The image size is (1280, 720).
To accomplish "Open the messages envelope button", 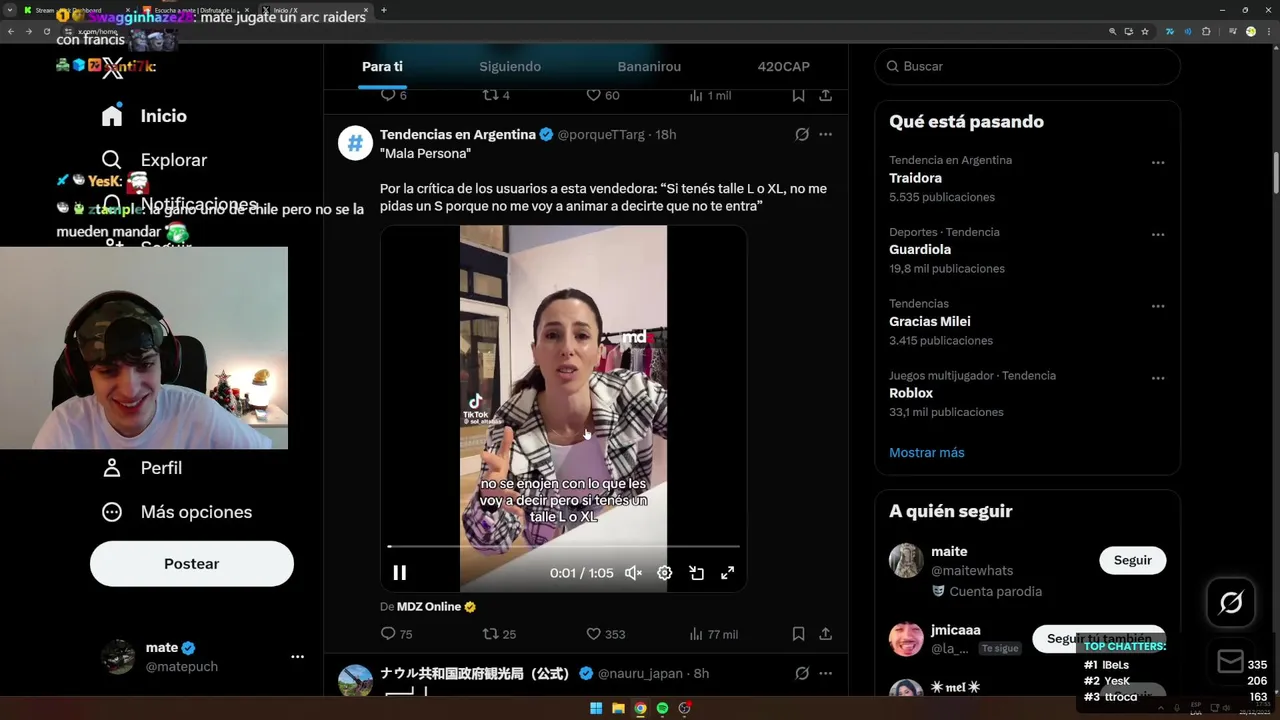I will pos(1231,661).
